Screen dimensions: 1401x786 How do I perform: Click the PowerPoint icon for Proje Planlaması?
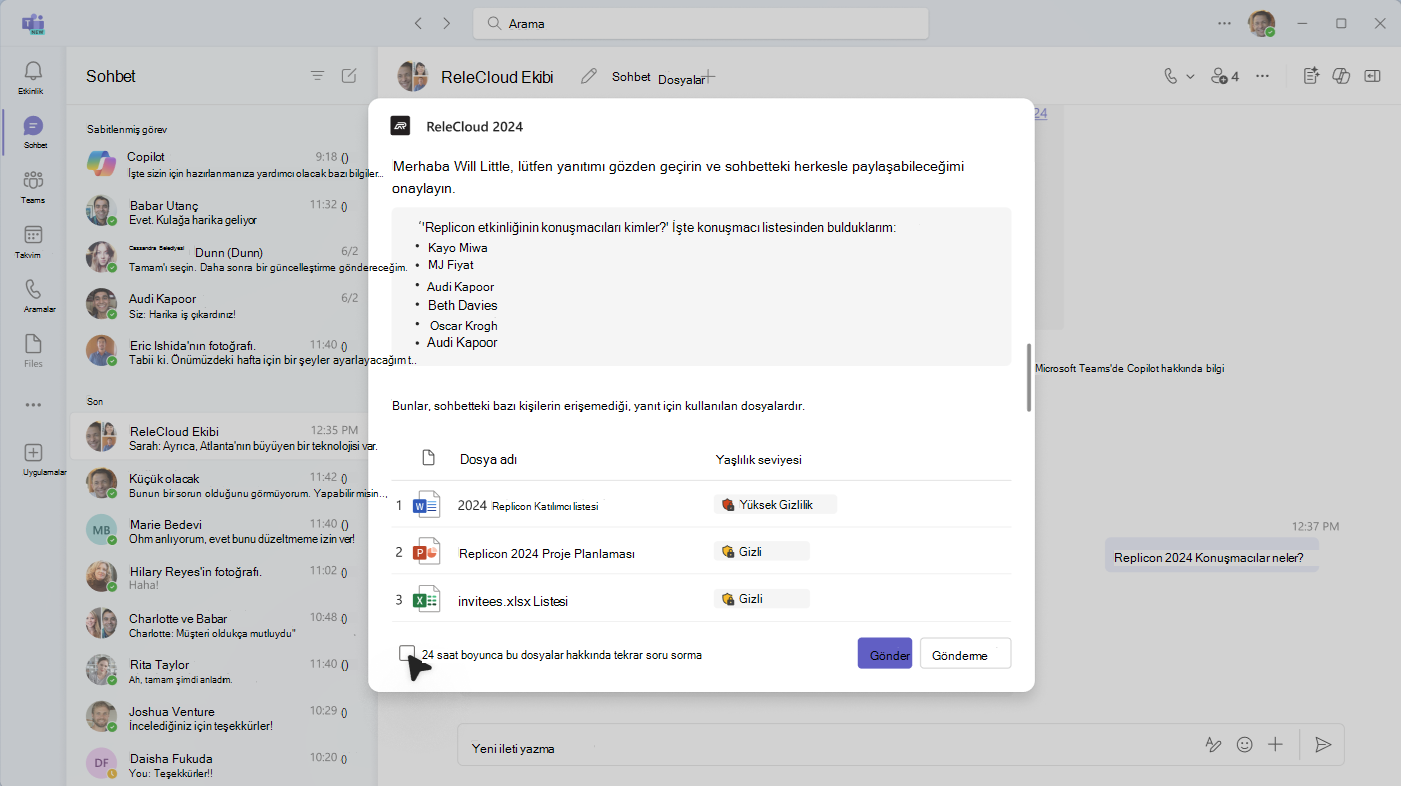click(x=428, y=552)
